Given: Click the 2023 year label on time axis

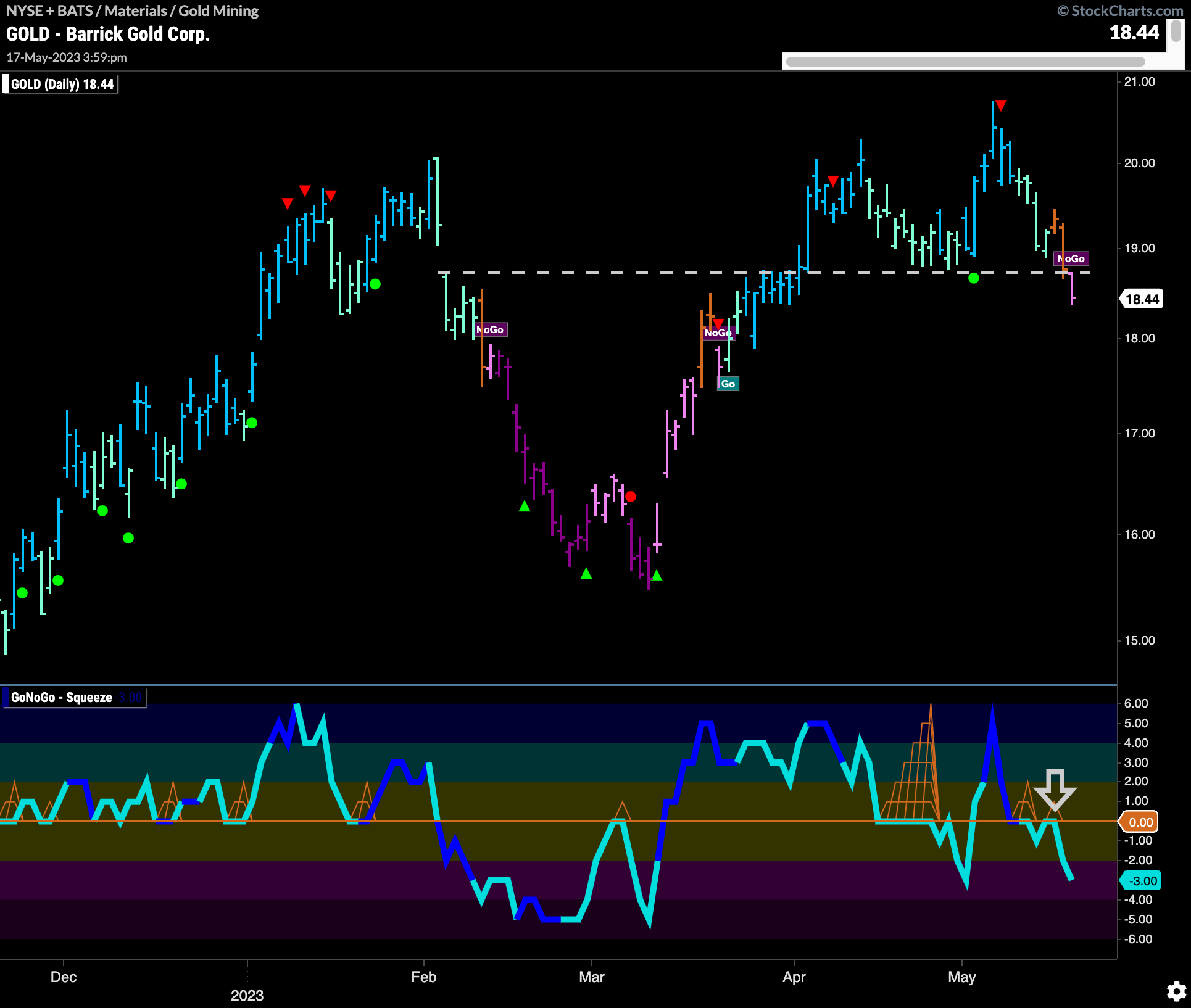Looking at the screenshot, I should [x=247, y=995].
